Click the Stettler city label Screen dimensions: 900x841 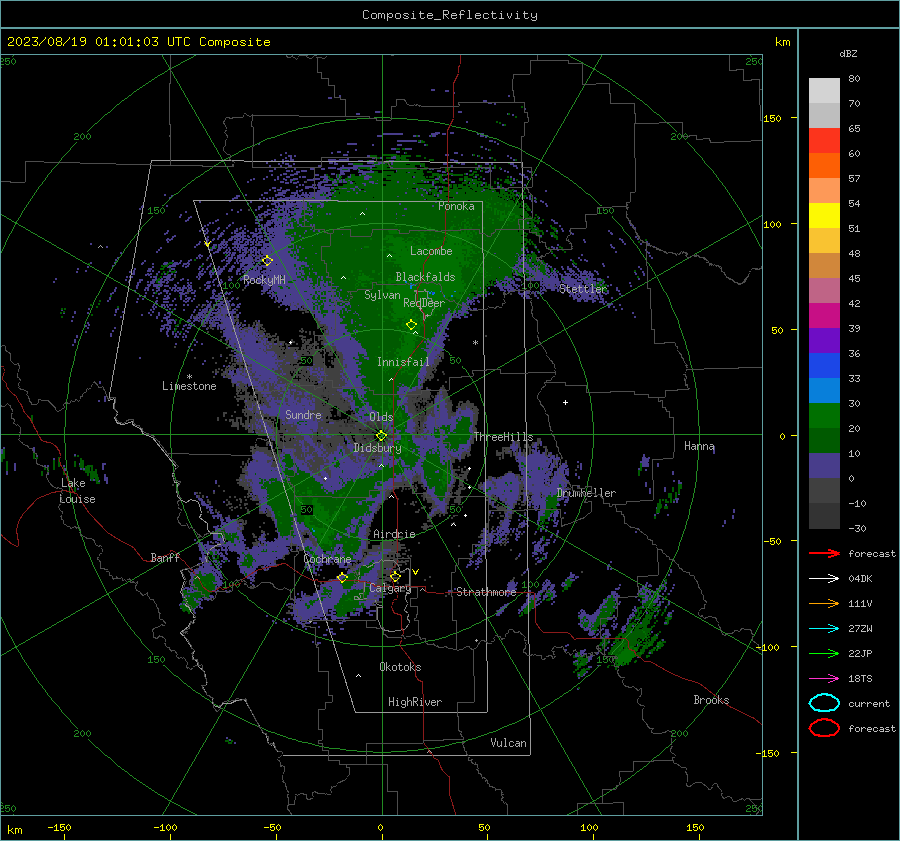click(583, 289)
